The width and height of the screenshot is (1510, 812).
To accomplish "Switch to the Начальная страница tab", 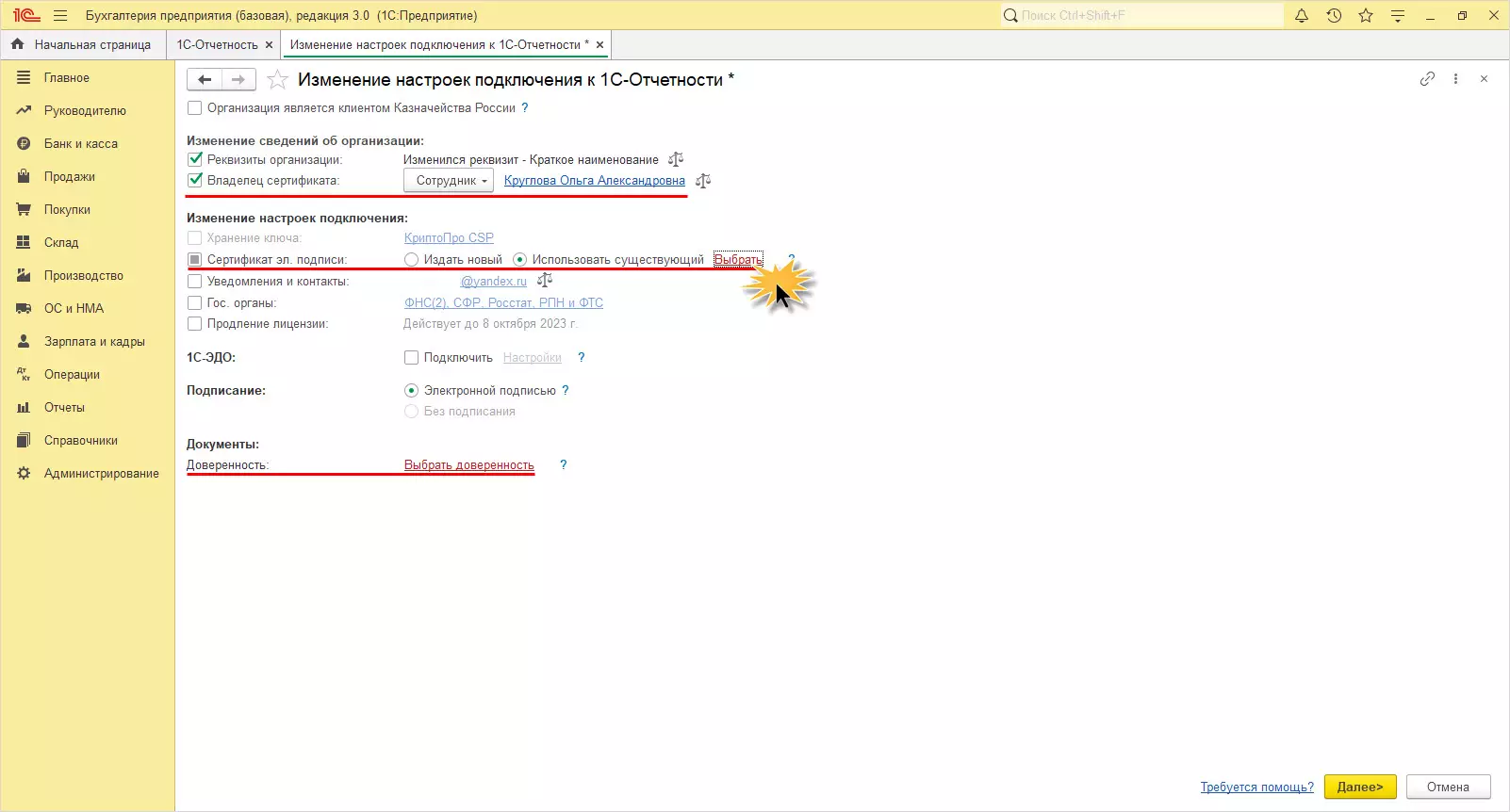I will tap(82, 44).
